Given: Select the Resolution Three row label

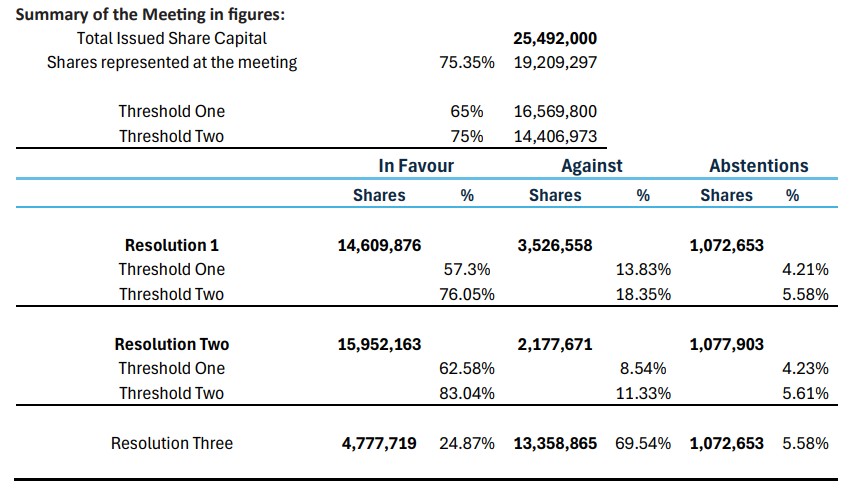Looking at the screenshot, I should point(172,443).
